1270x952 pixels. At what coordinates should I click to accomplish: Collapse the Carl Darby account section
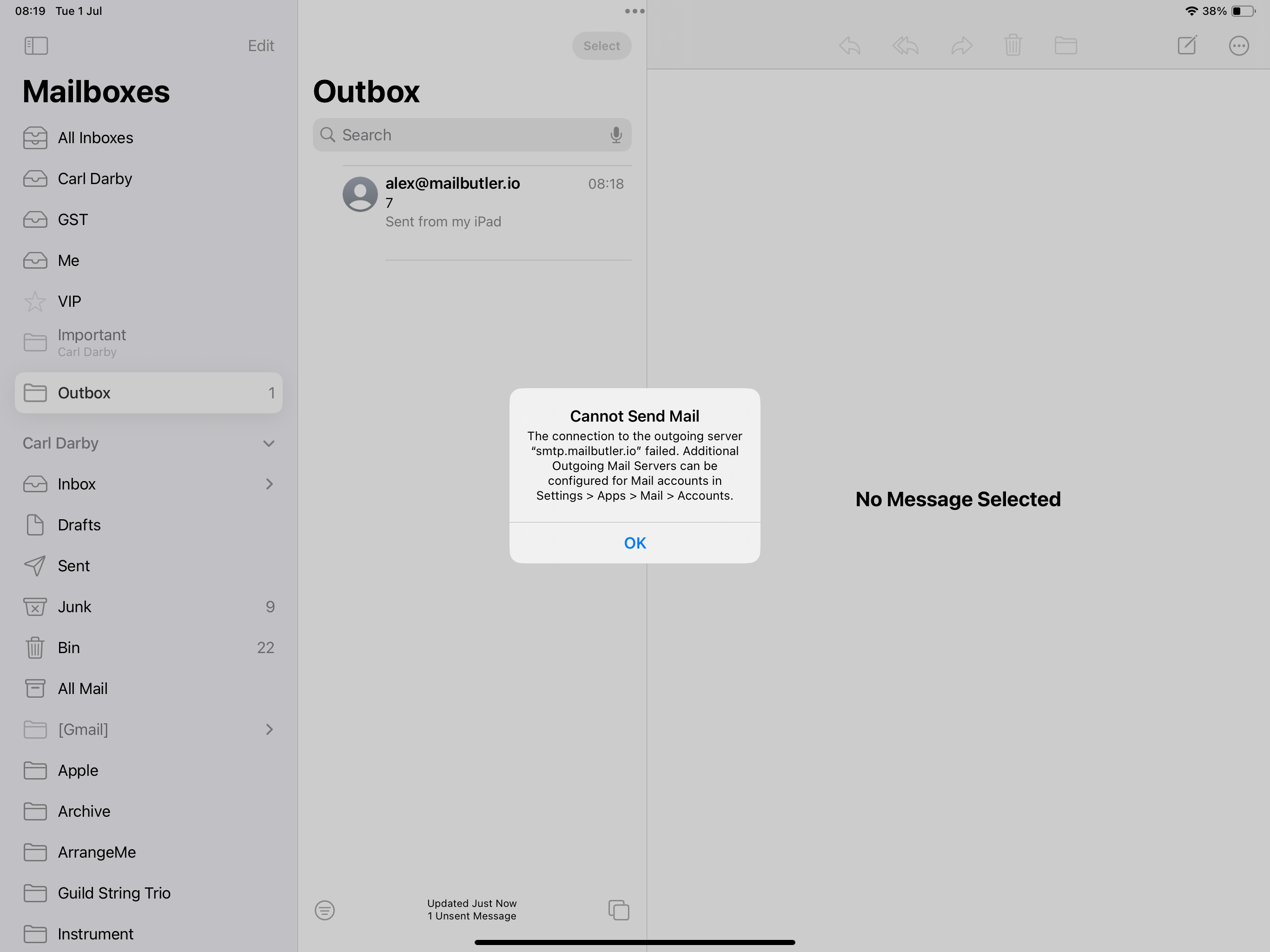(268, 443)
